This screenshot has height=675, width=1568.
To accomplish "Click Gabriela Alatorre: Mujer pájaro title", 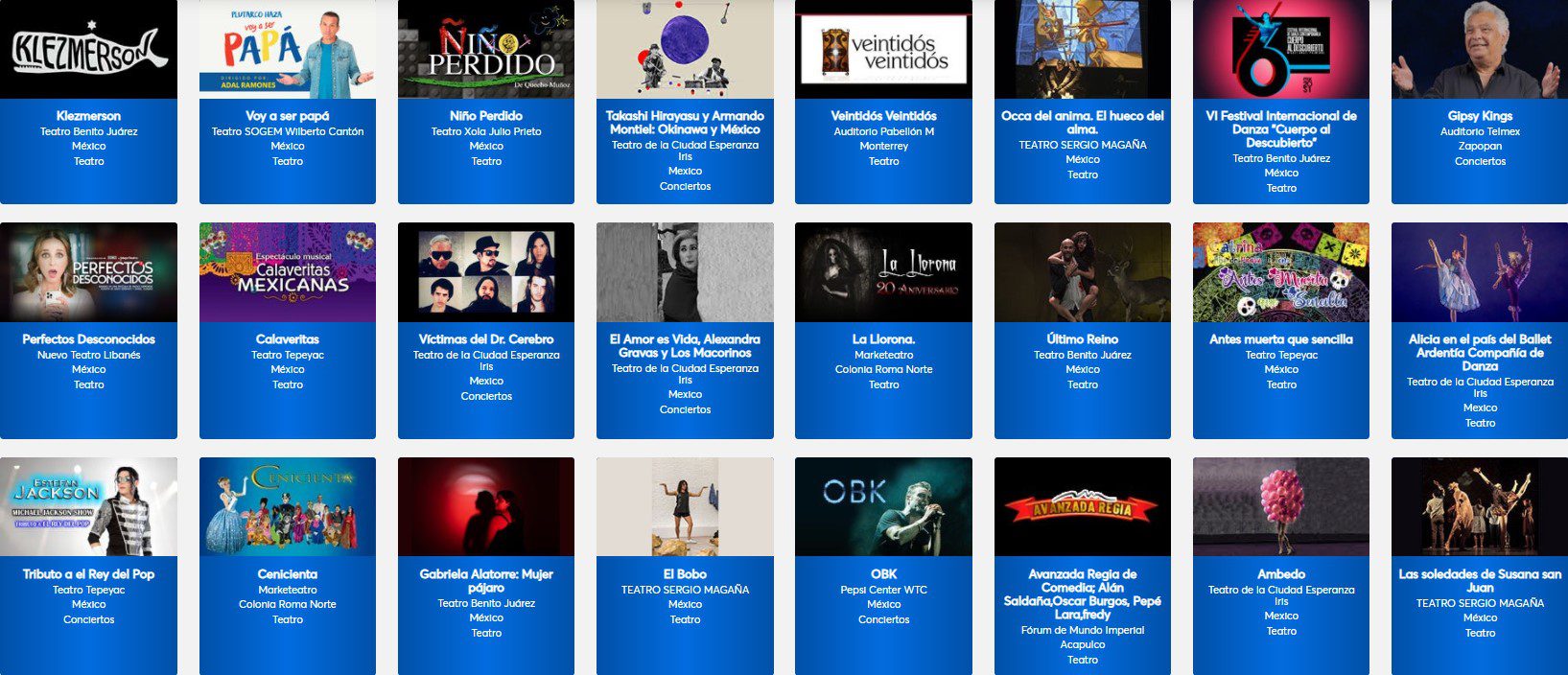I will tap(486, 581).
